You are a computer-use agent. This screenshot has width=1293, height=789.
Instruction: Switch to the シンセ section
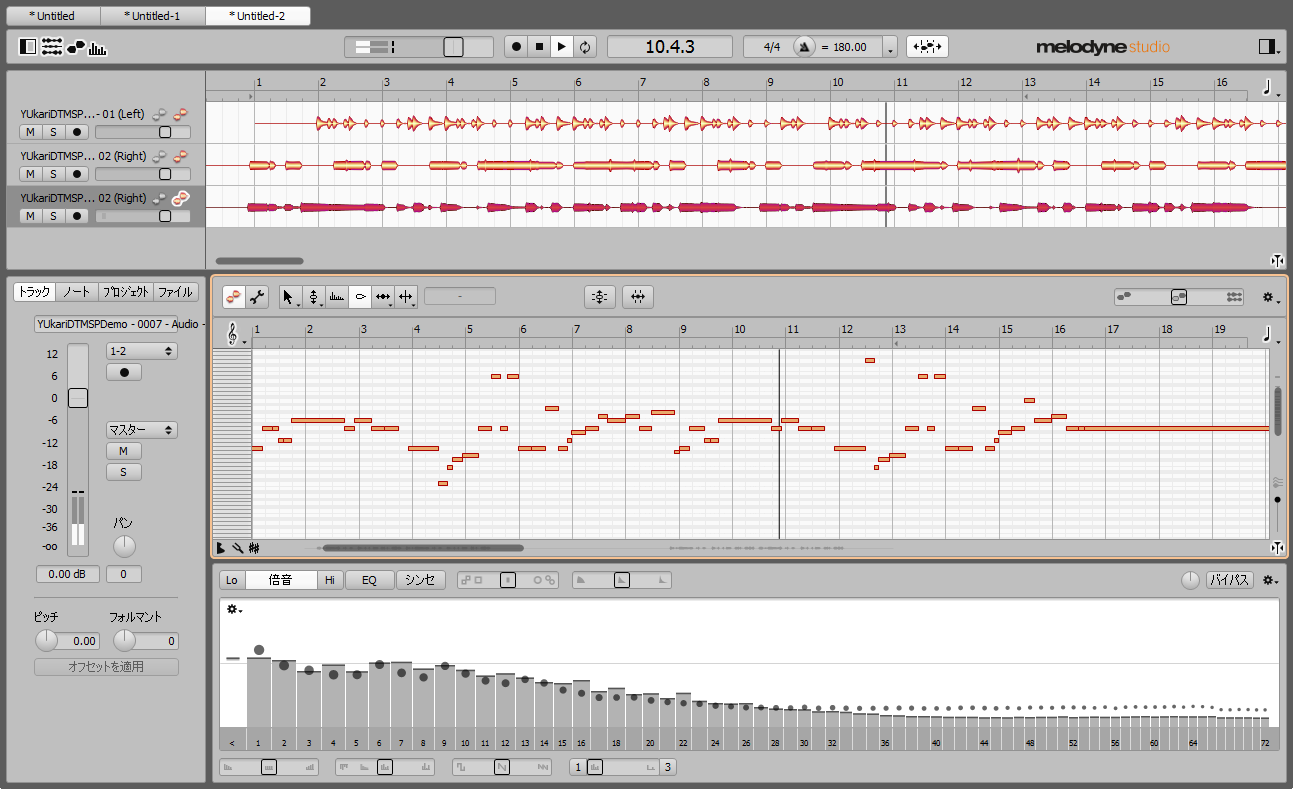click(421, 580)
